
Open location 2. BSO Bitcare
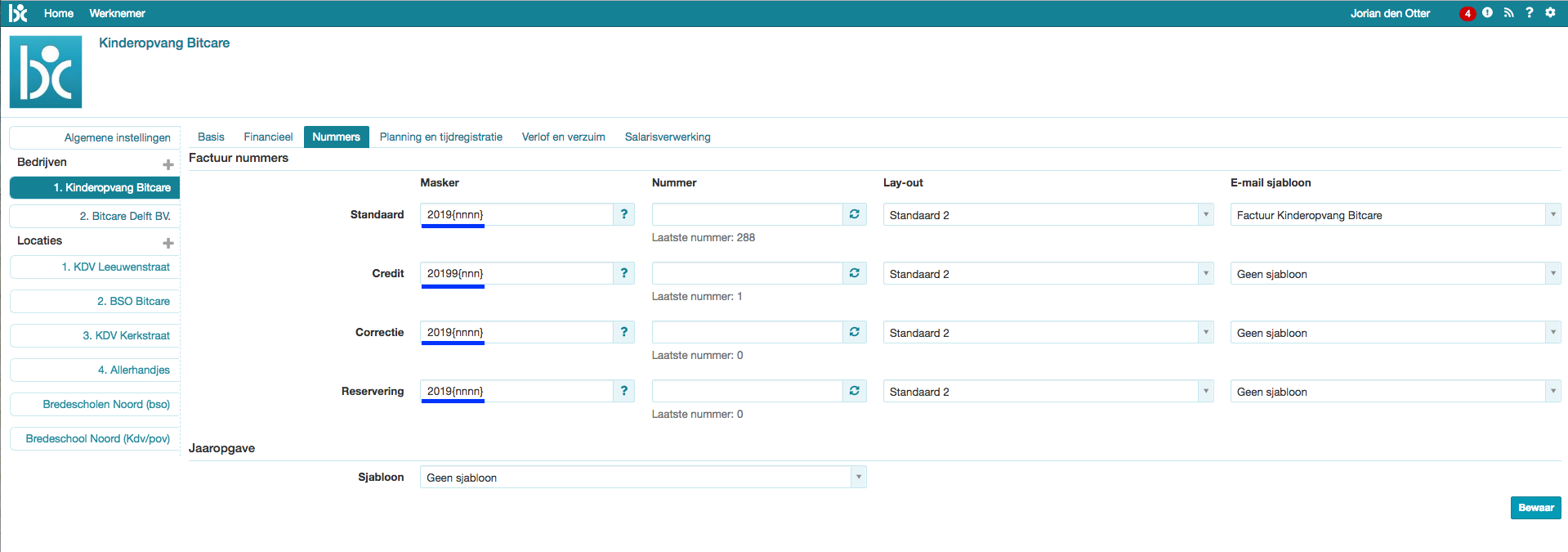(95, 301)
